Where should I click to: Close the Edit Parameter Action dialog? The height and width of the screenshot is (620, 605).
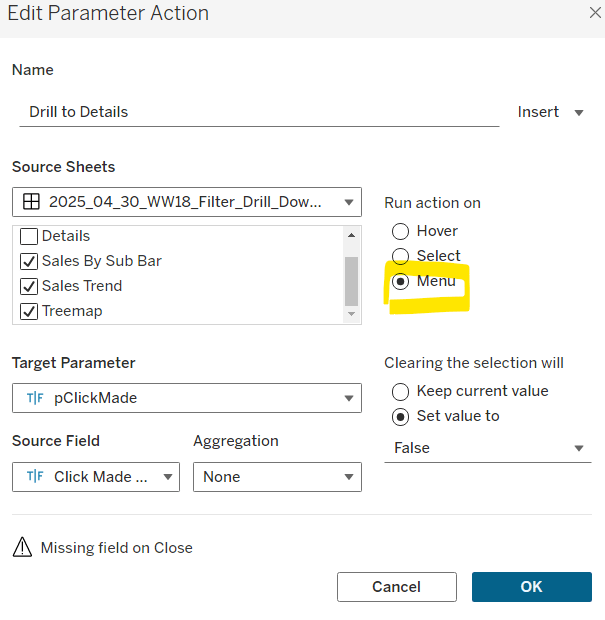(x=593, y=13)
